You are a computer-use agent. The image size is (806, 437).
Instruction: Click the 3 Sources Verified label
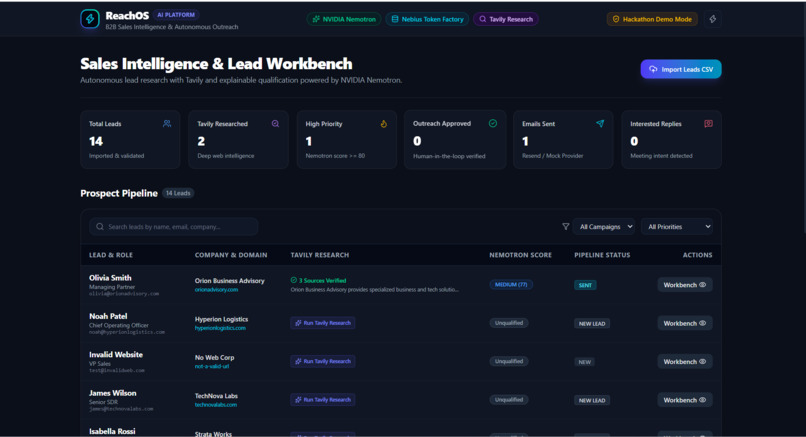coord(322,281)
